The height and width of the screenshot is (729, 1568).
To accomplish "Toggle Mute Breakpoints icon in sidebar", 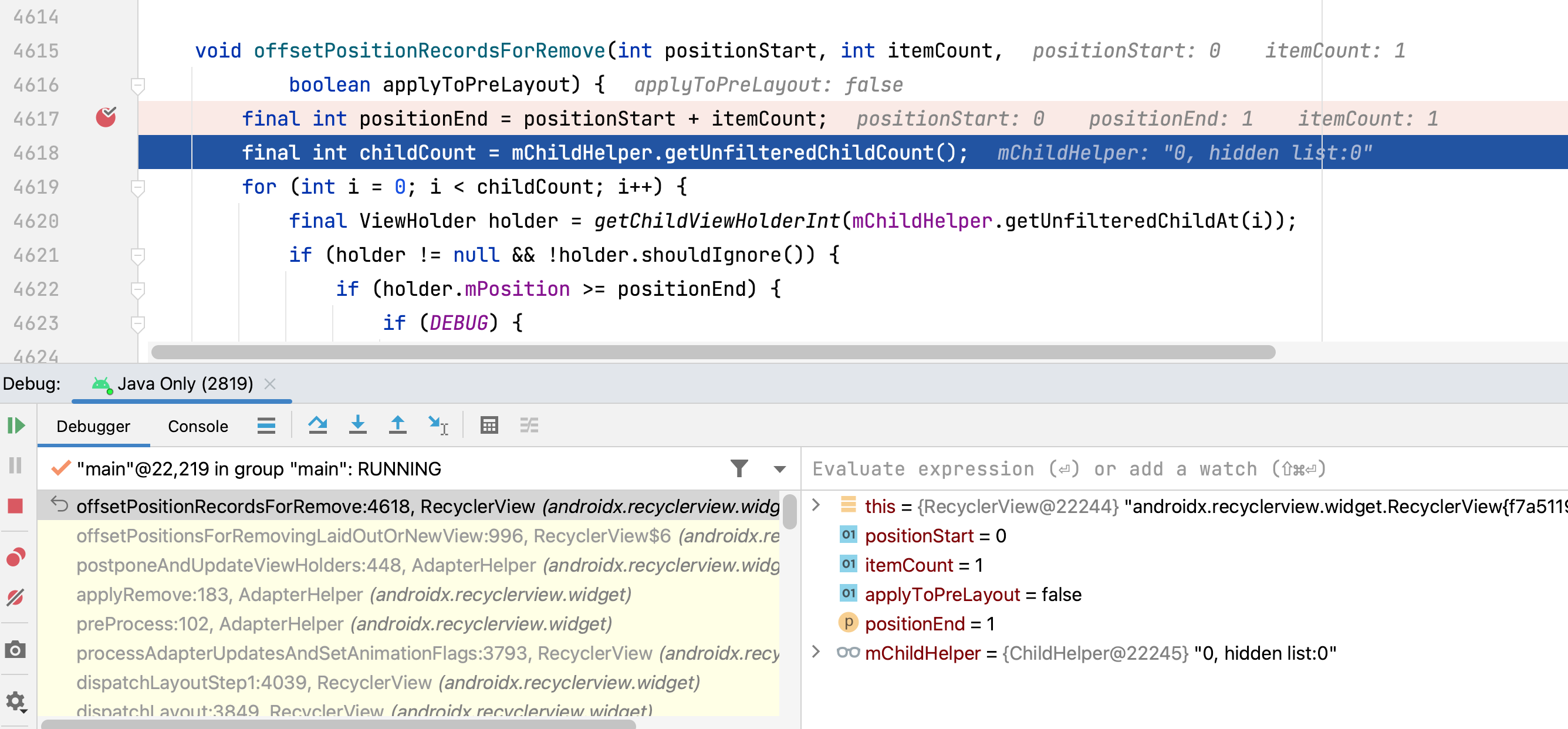I will click(16, 598).
